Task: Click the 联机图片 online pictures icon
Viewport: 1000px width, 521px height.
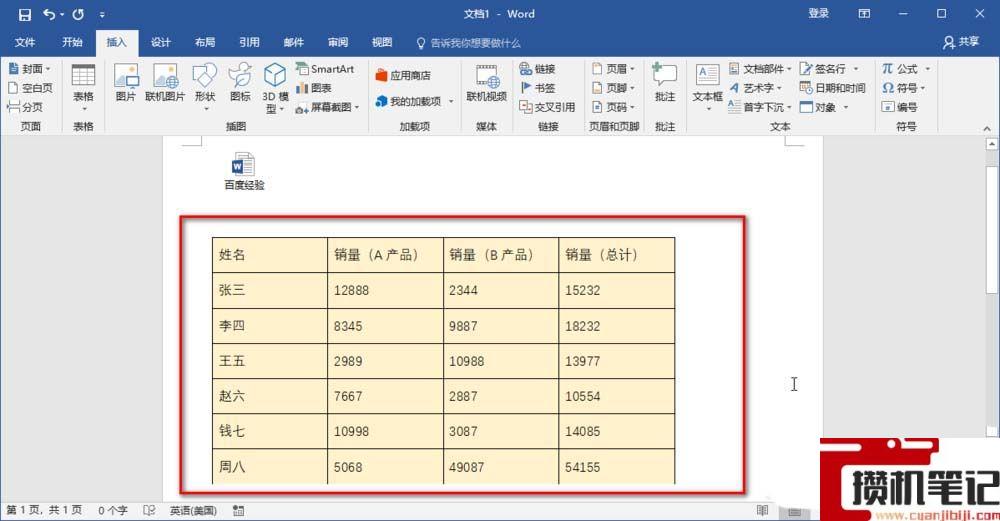Action: coord(165,83)
